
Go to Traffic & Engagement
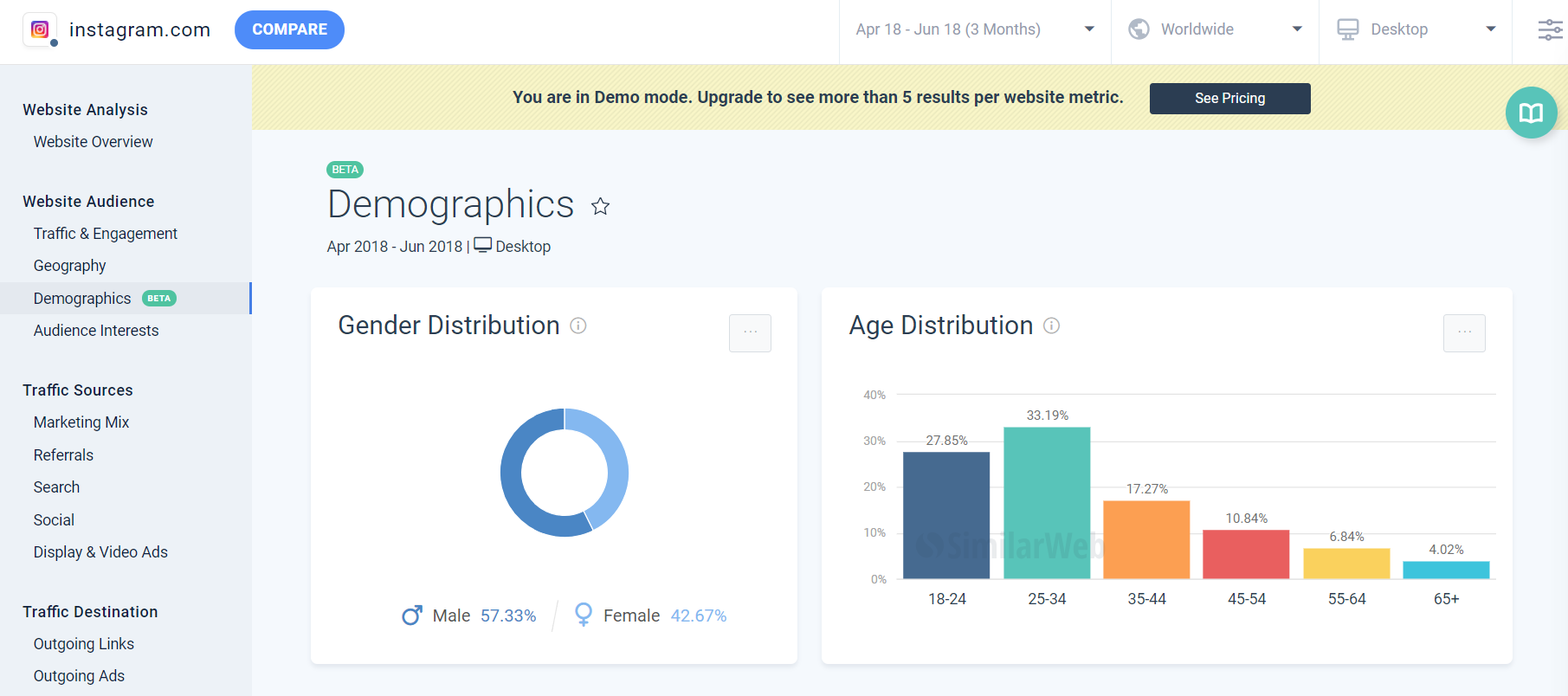click(x=106, y=234)
